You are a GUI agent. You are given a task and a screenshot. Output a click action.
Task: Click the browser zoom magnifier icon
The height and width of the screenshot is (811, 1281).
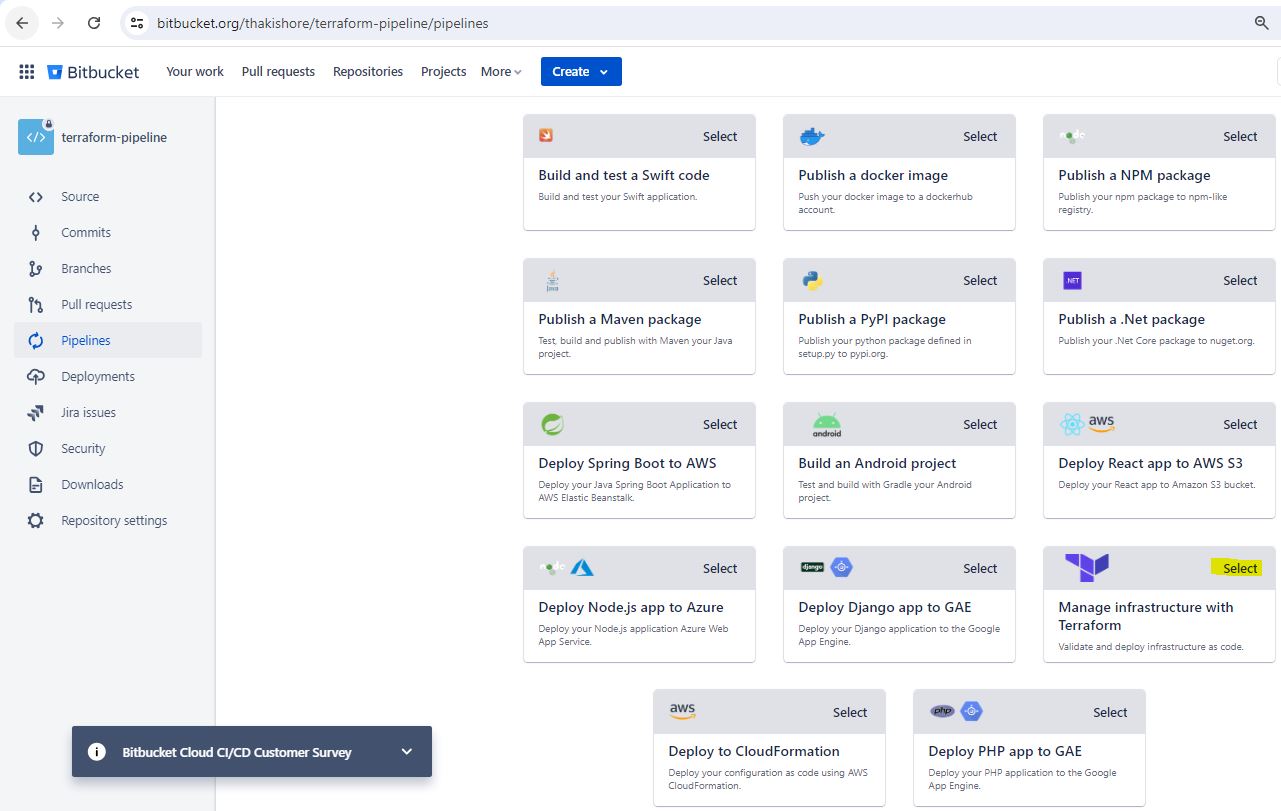(1261, 23)
